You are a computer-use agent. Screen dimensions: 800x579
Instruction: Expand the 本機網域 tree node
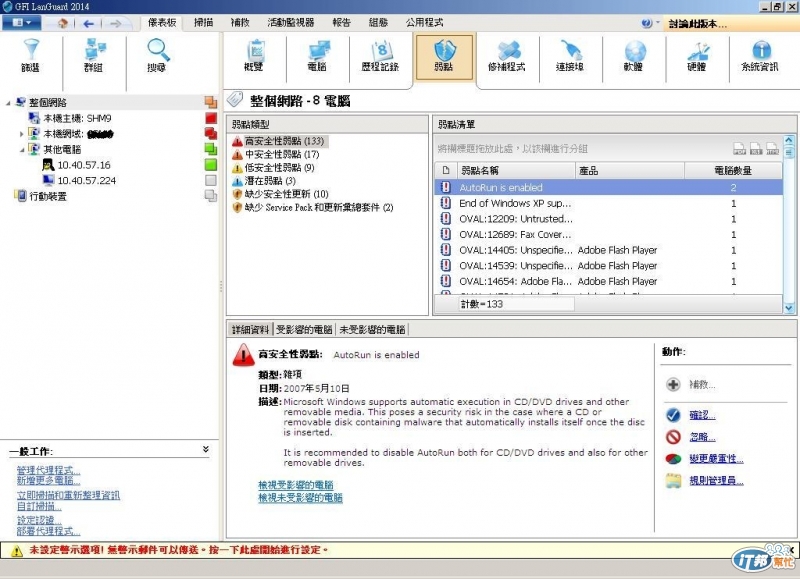click(x=21, y=134)
